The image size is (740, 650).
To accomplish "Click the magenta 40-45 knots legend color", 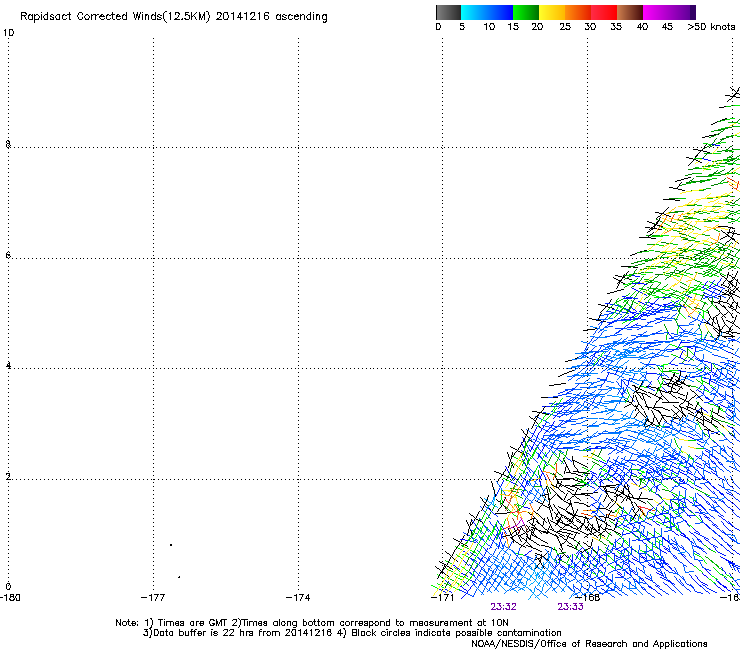I will point(656,12).
